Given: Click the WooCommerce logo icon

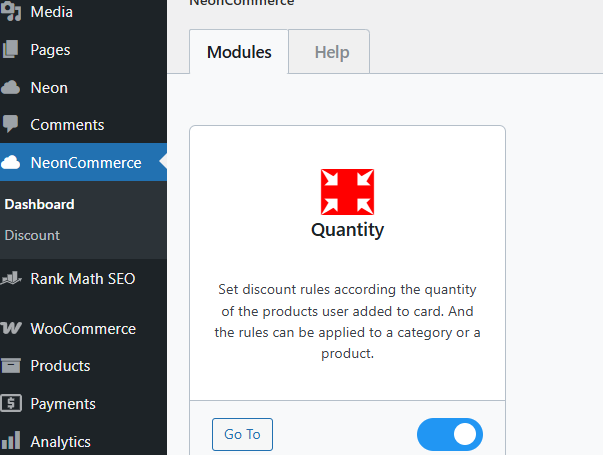Looking at the screenshot, I should (11, 328).
